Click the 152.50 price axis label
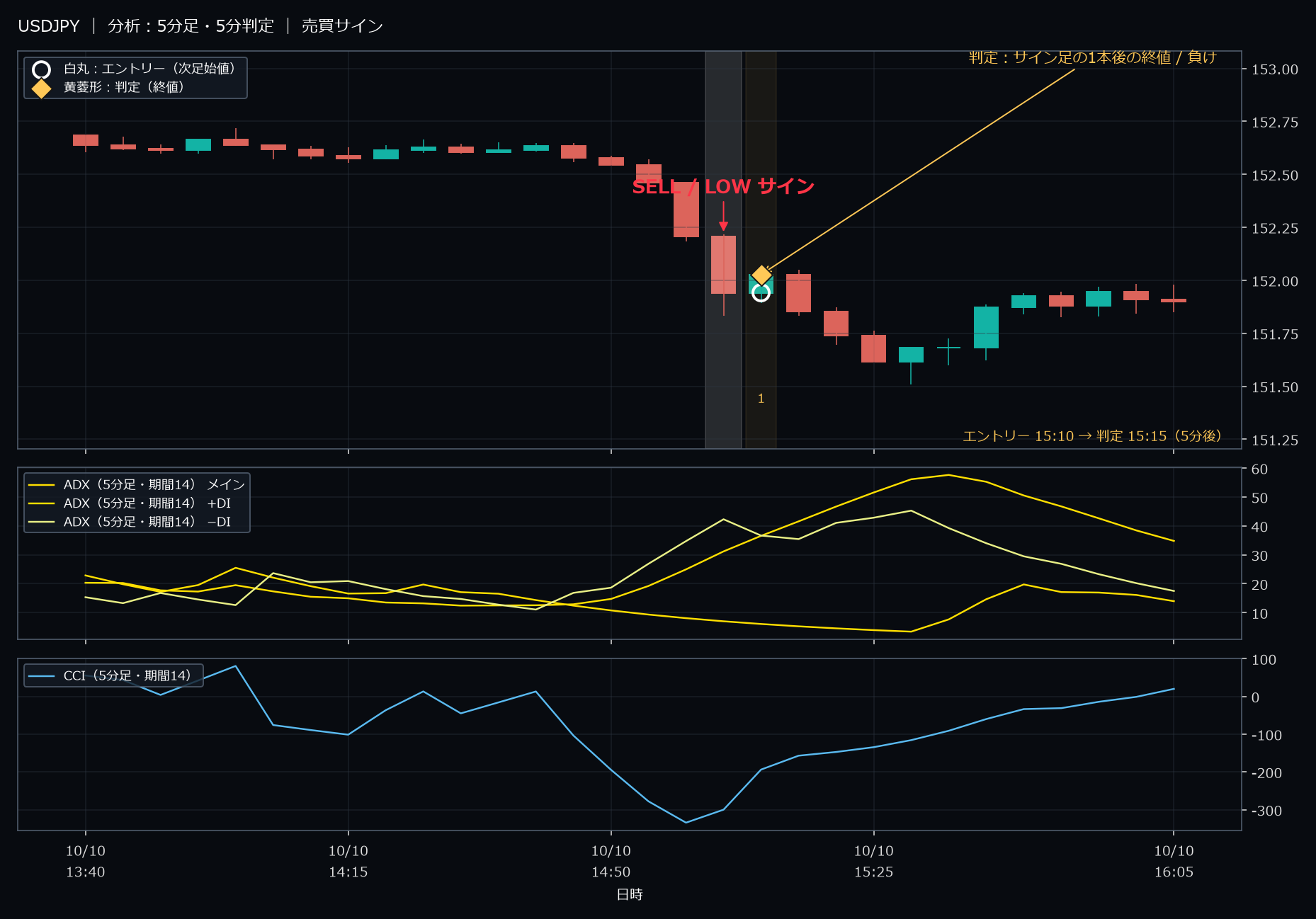1316x919 pixels. click(x=1275, y=176)
